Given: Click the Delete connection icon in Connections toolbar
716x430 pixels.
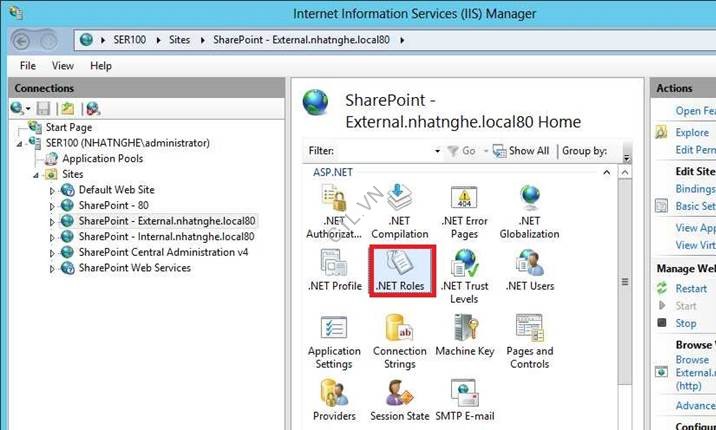Looking at the screenshot, I should tap(93, 109).
